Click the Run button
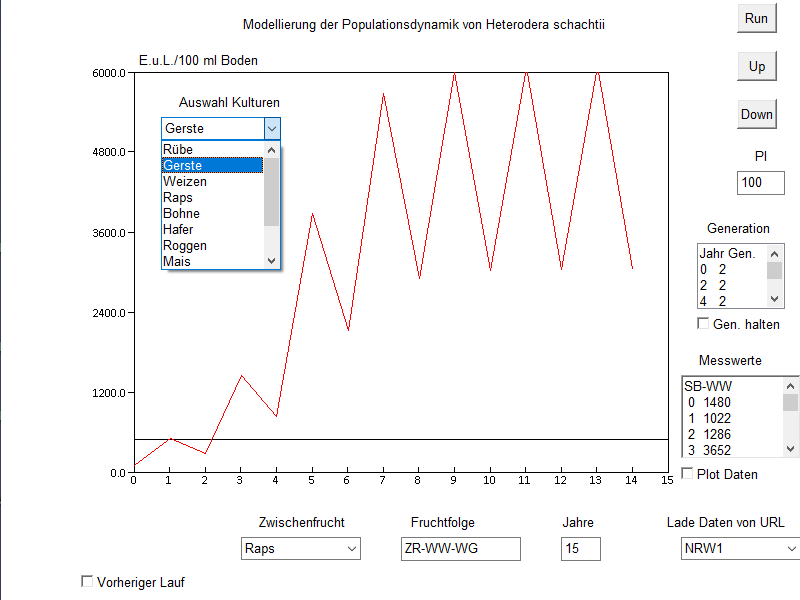Viewport: 800px width, 600px height. pos(757,18)
